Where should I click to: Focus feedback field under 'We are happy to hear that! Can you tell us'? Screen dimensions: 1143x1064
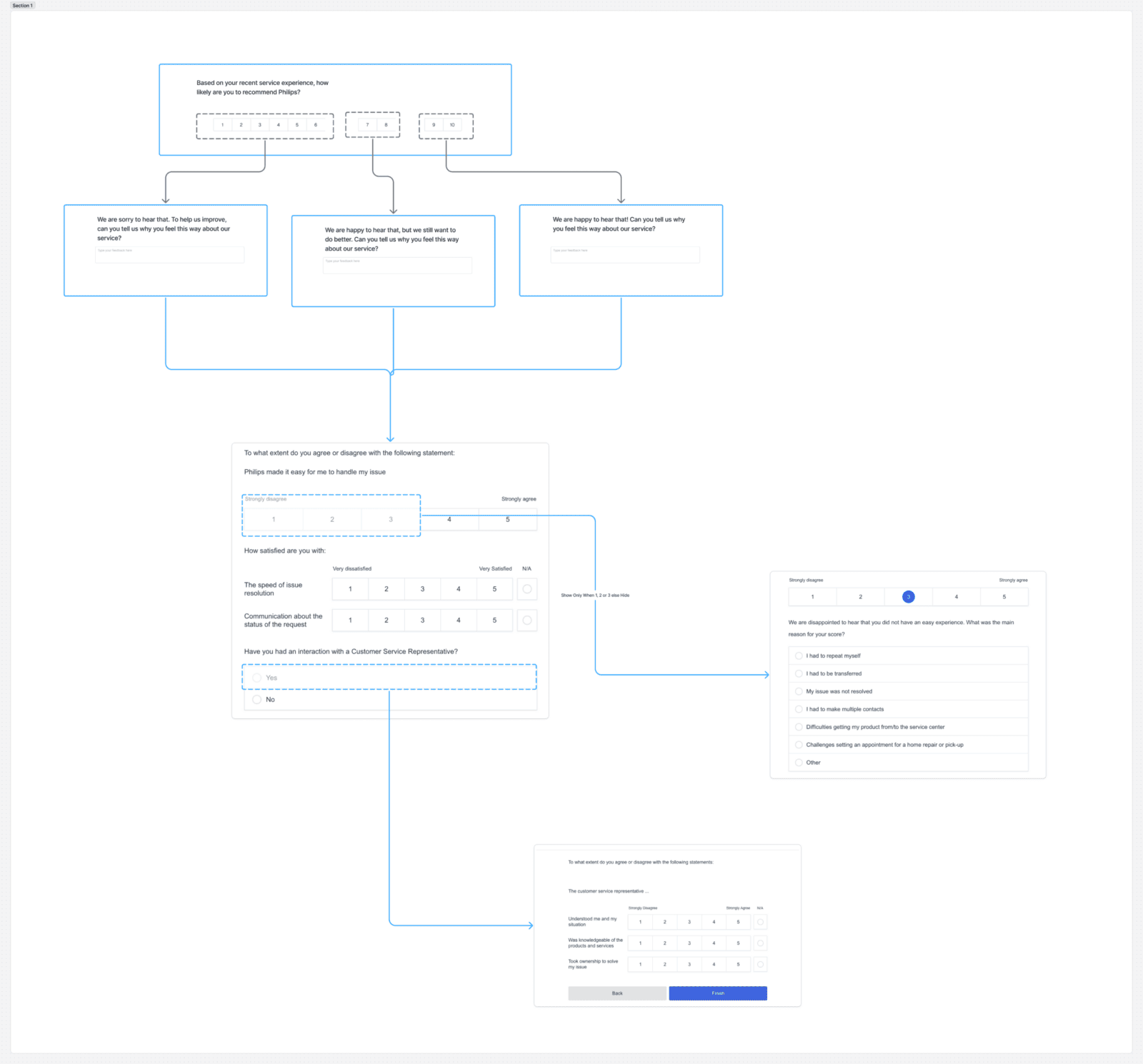click(625, 255)
